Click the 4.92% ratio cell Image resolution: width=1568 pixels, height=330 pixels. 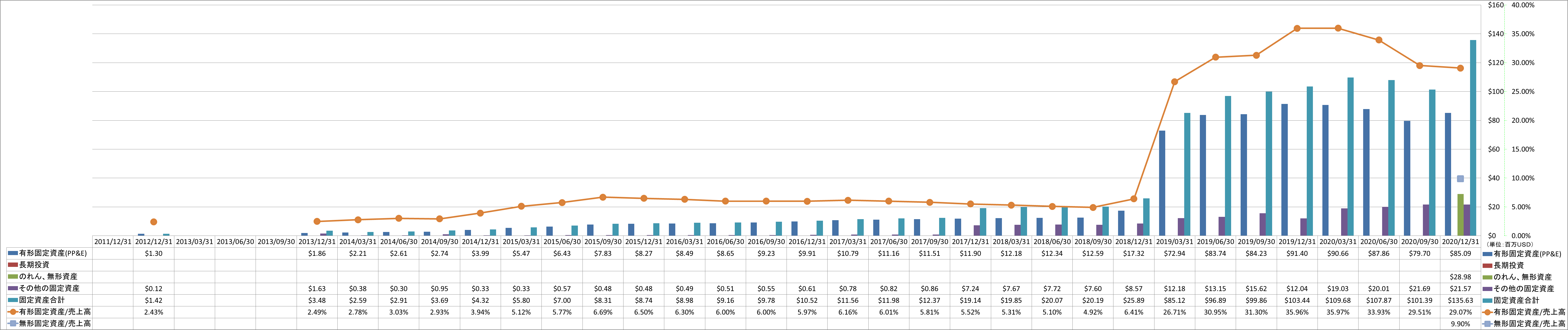1093,312
